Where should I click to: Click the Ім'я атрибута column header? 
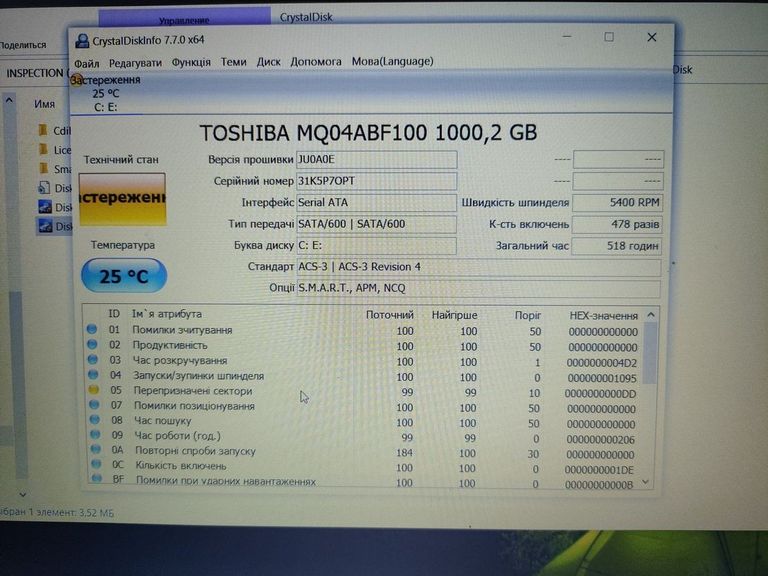tap(167, 314)
